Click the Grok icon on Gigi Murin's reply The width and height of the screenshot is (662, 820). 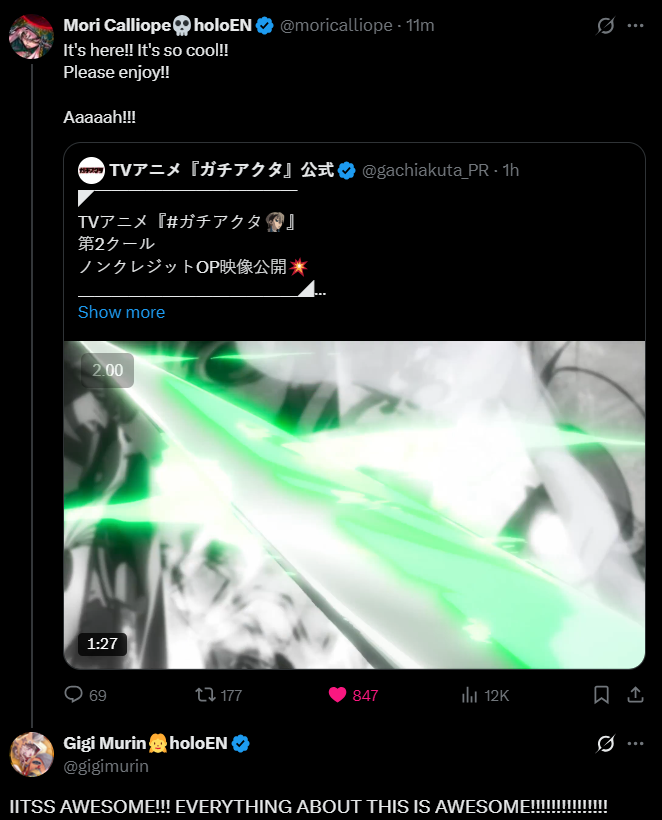(605, 744)
